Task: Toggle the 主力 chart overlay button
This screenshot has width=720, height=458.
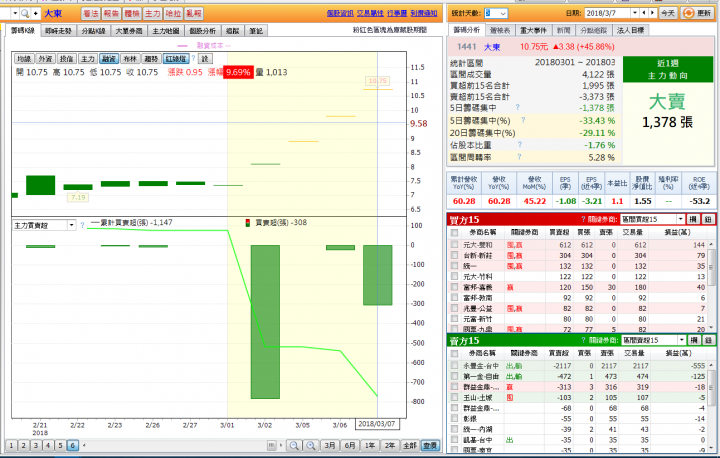Action: 87,59
